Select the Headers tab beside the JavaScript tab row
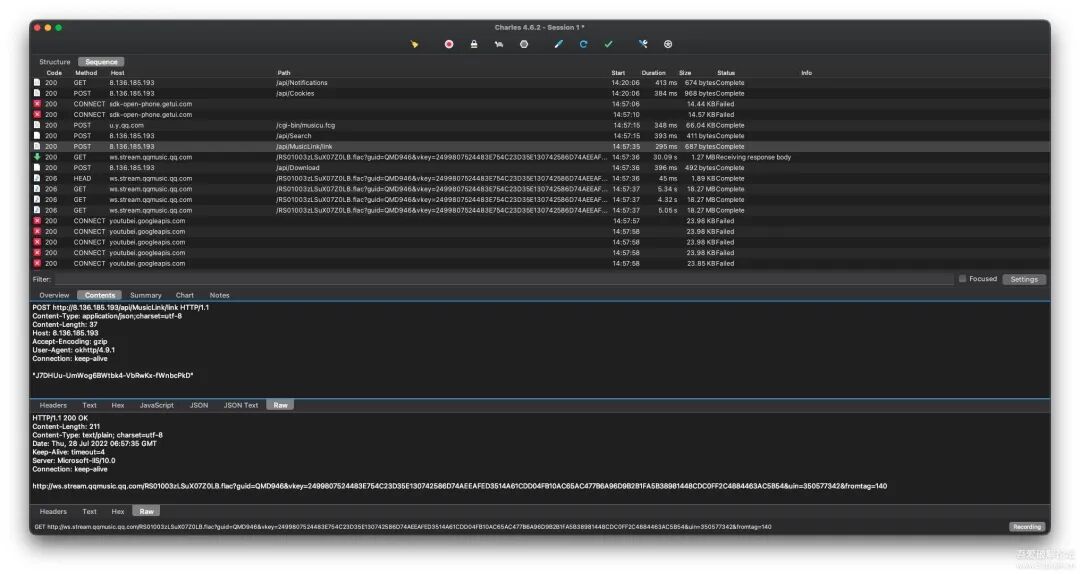 coord(53,405)
